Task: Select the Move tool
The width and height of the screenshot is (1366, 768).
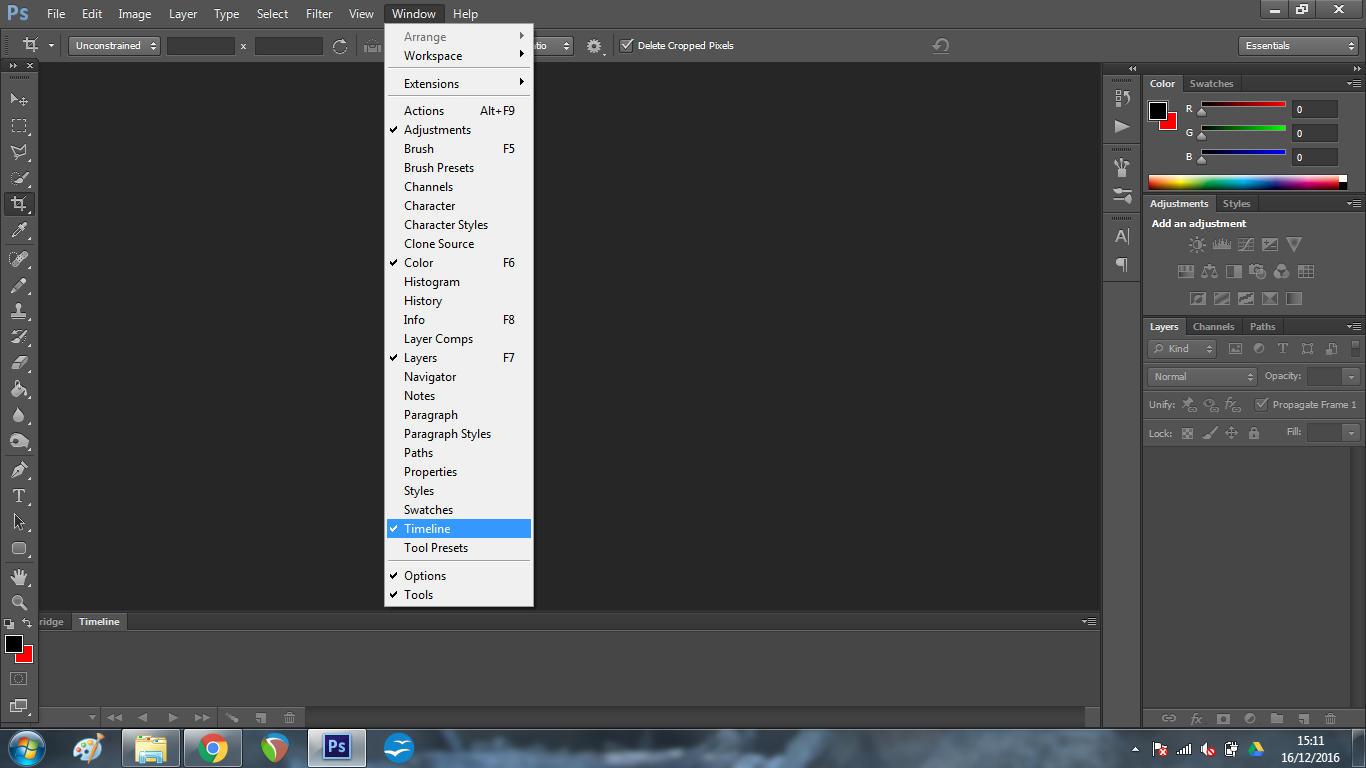Action: pos(18,100)
